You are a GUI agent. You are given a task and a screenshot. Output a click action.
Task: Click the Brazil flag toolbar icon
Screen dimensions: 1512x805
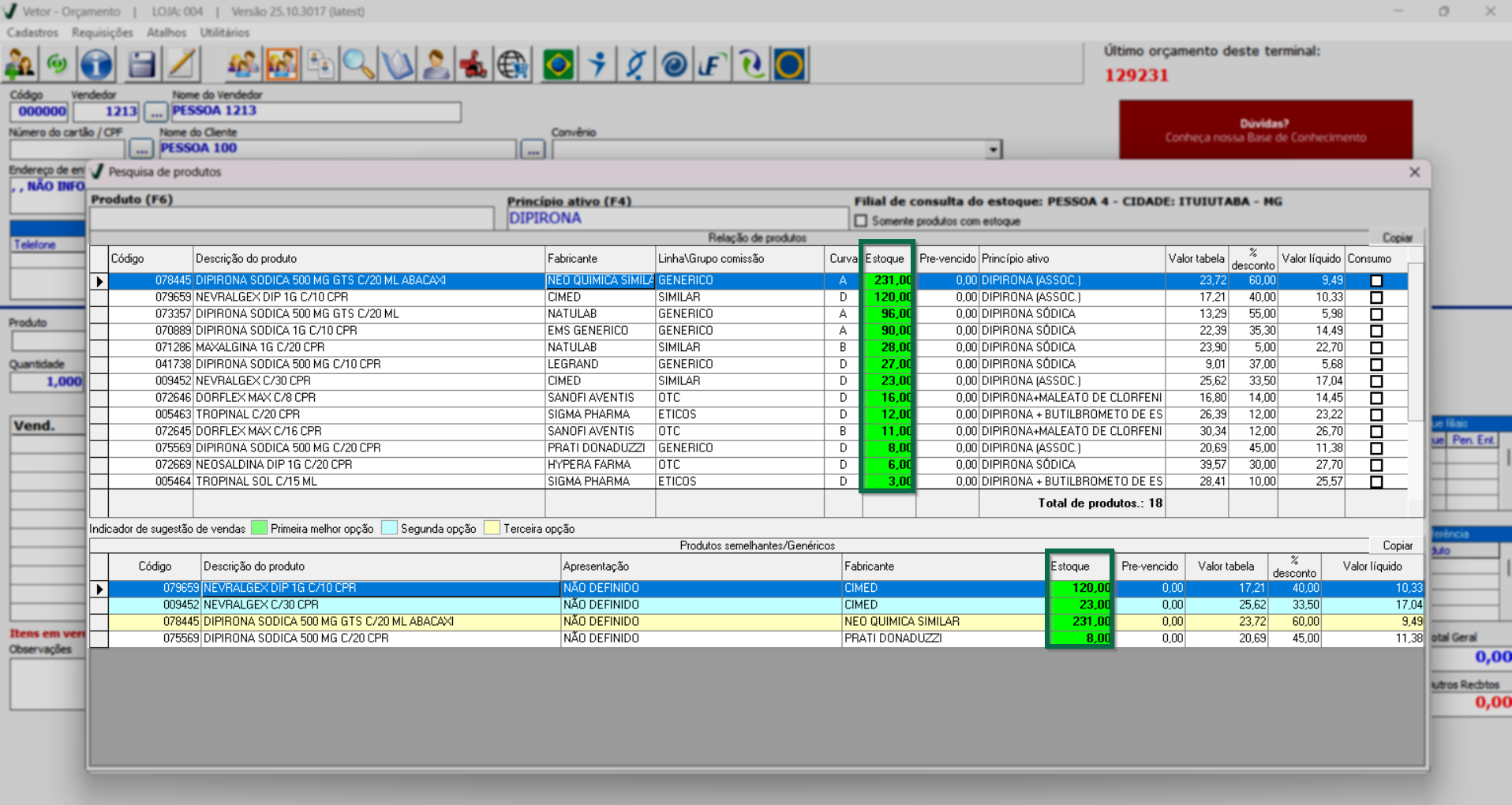(x=558, y=64)
